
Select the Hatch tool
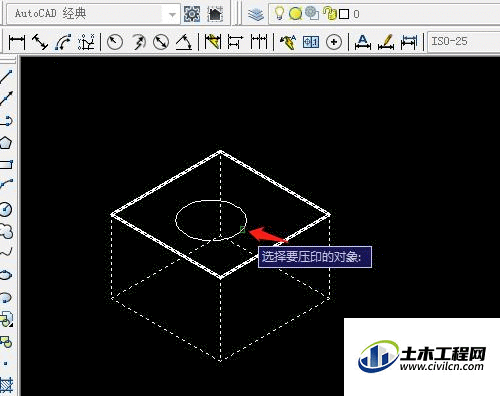pyautogui.click(x=7, y=385)
